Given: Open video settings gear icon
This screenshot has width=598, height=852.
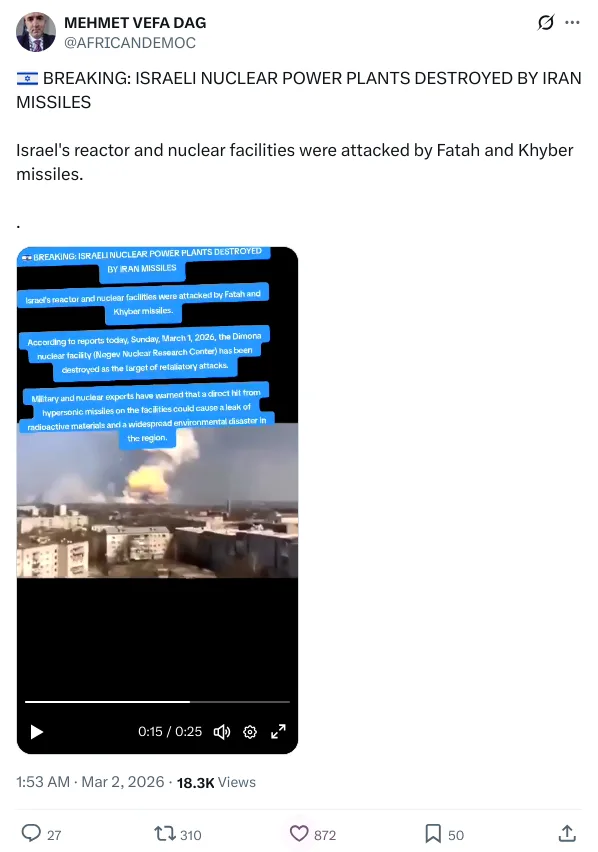Looking at the screenshot, I should tap(250, 732).
